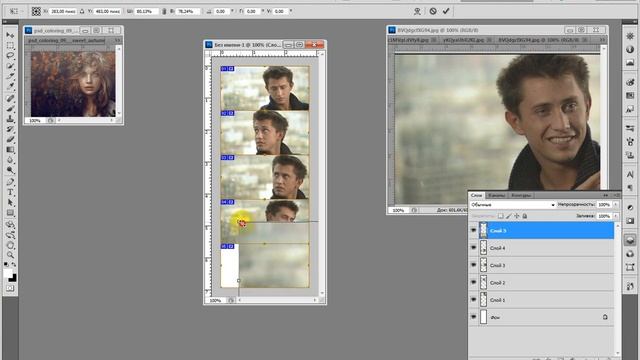Screen dimensions: 640x360
Task: Click the X position field in options bar
Action: 63,11
